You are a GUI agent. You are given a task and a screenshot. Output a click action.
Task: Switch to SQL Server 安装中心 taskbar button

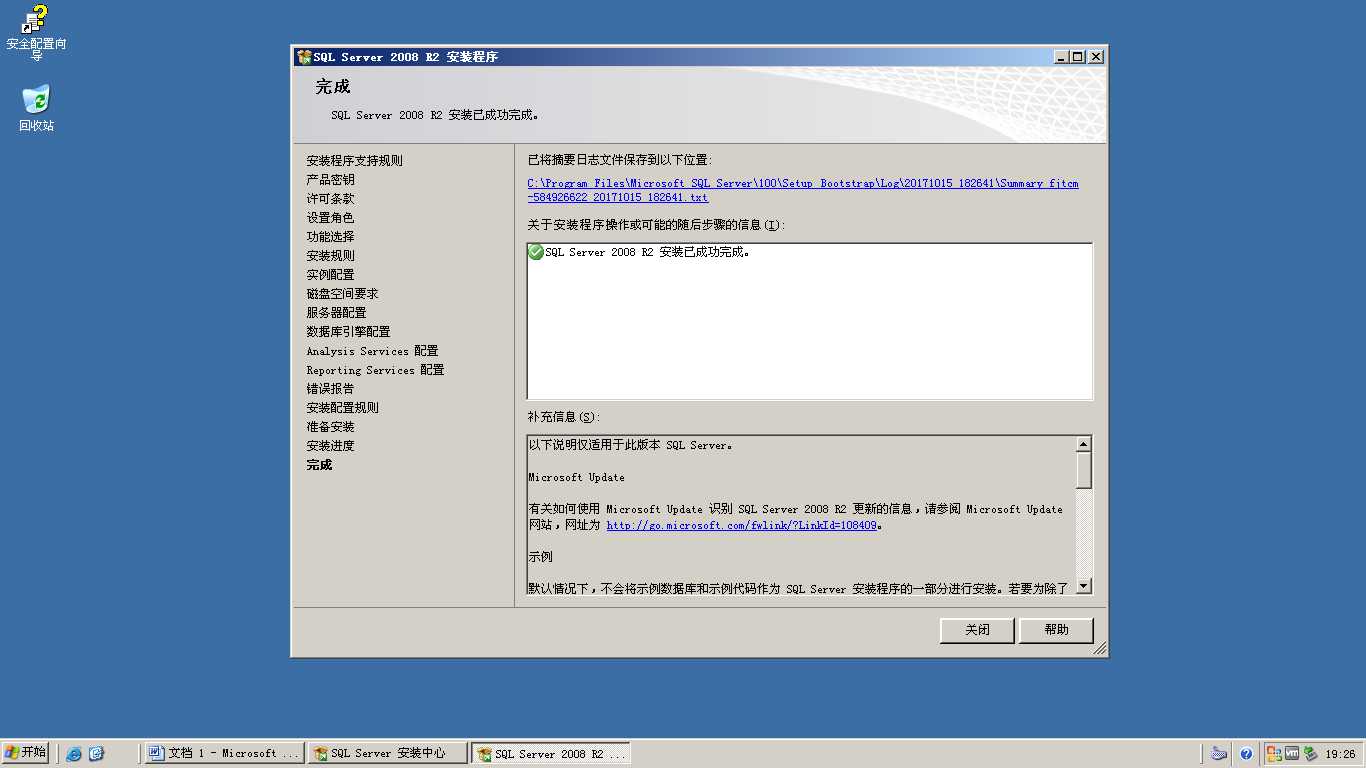pos(388,754)
